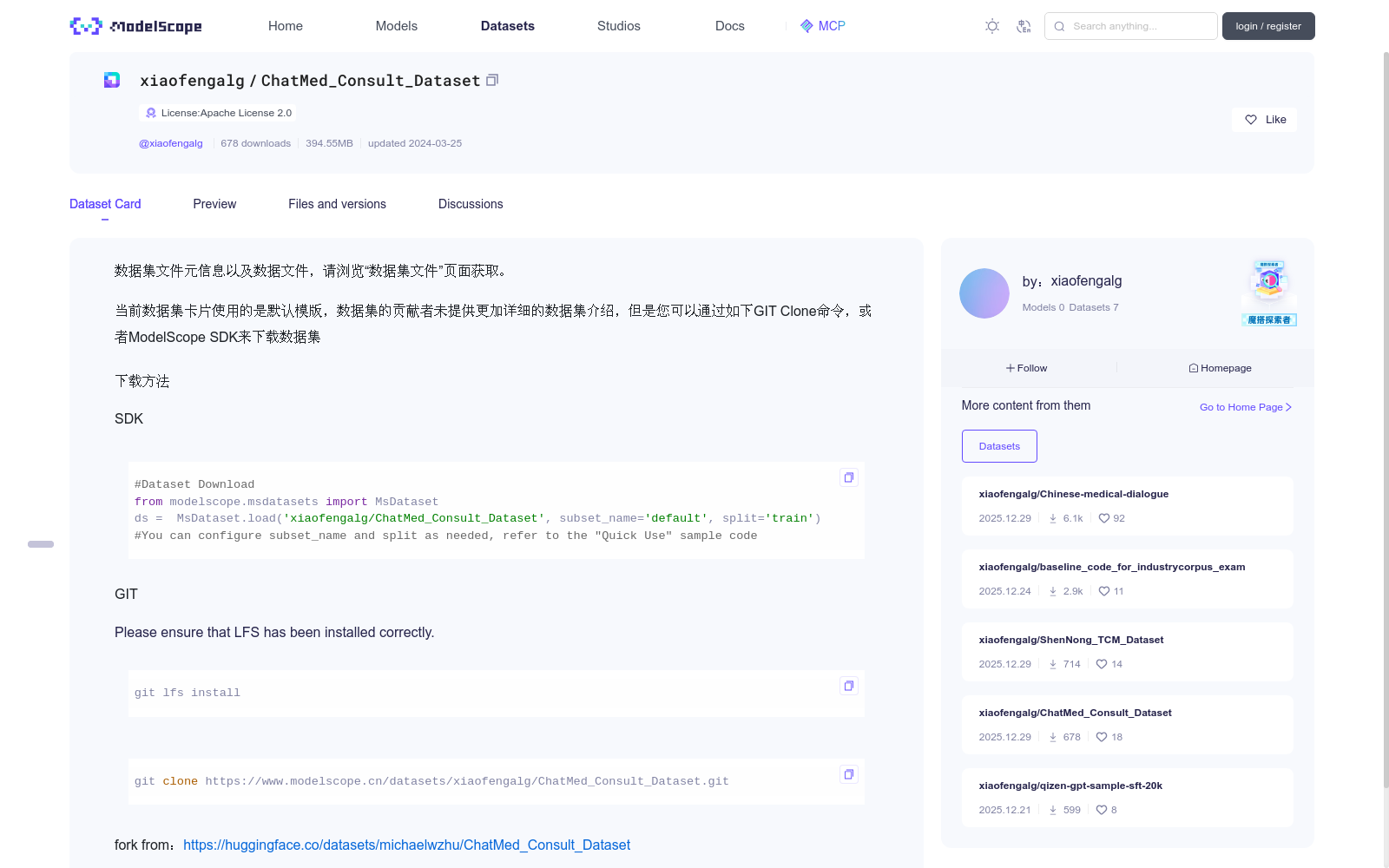Open the huggingface fork source link
1389x868 pixels.
pos(406,845)
